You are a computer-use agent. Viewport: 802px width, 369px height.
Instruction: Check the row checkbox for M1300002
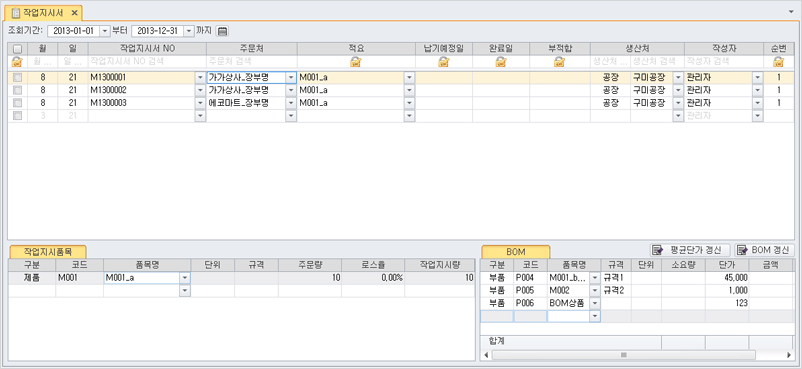tap(17, 90)
